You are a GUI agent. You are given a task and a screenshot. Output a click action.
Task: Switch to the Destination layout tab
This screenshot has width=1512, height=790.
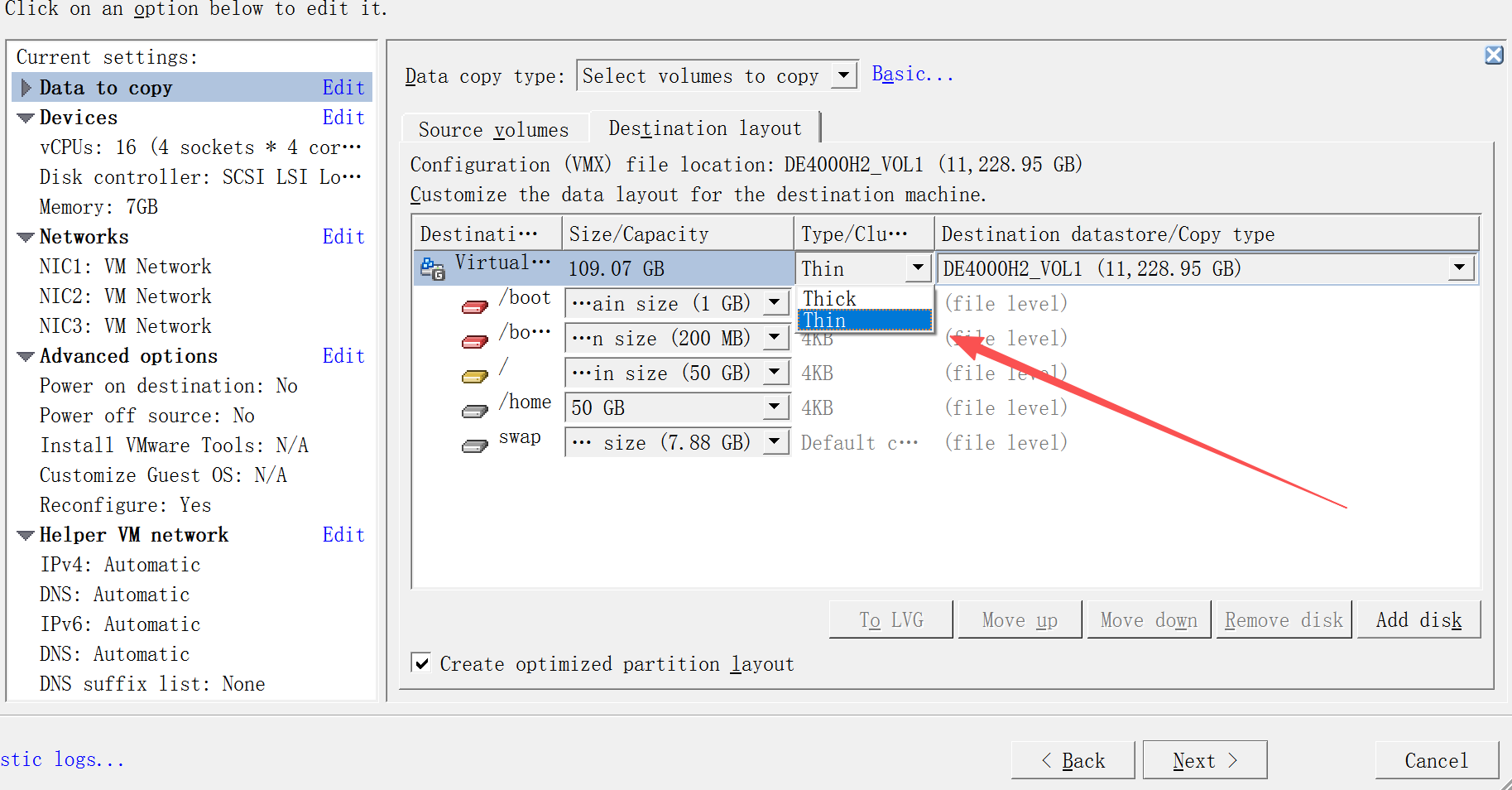[x=705, y=128]
